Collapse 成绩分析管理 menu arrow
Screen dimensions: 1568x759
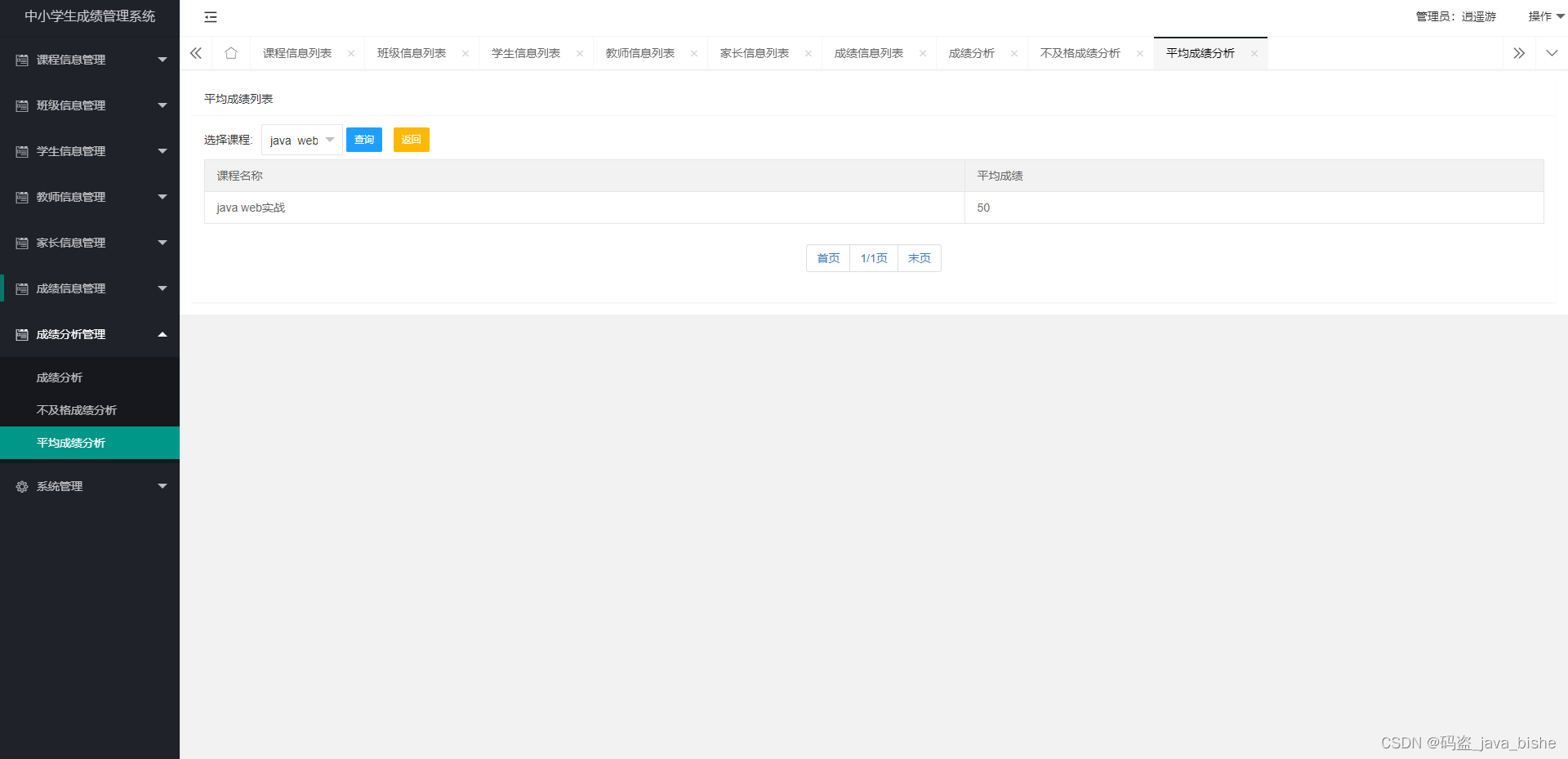(163, 334)
